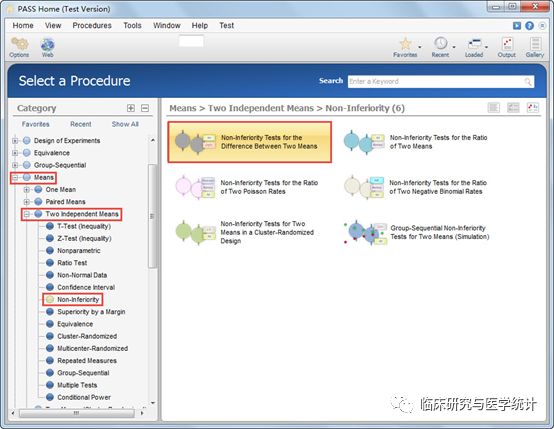
Task: Open the Test menu
Action: pyautogui.click(x=226, y=25)
